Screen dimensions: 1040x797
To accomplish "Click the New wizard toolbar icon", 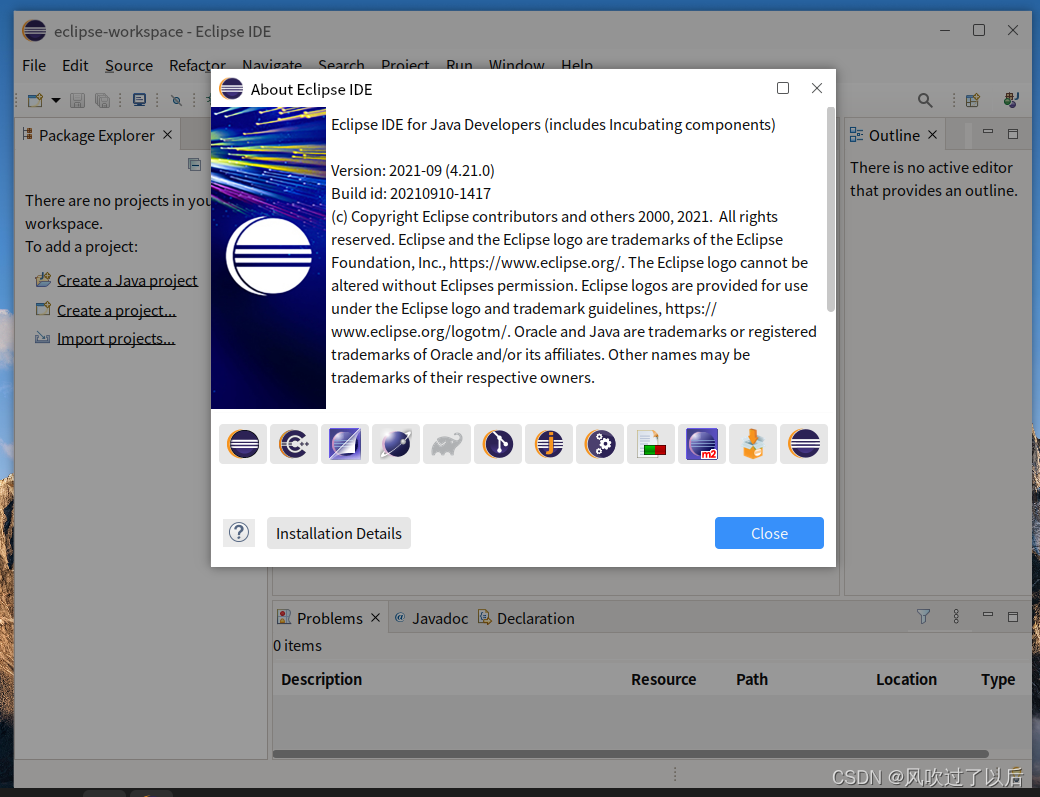I will [35, 100].
